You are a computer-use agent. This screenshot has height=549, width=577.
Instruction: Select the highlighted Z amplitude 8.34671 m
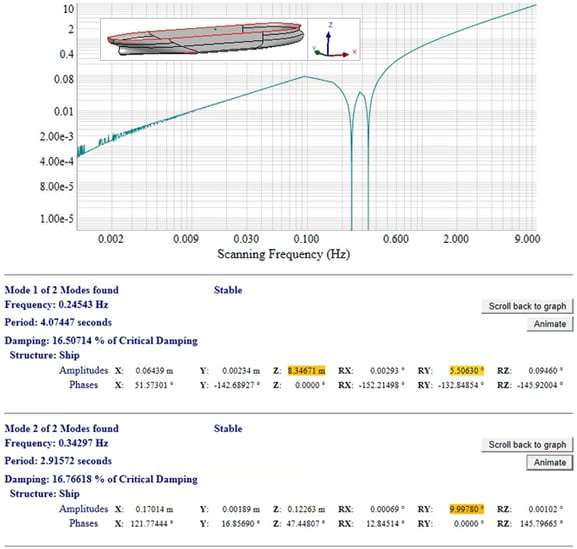pos(307,371)
